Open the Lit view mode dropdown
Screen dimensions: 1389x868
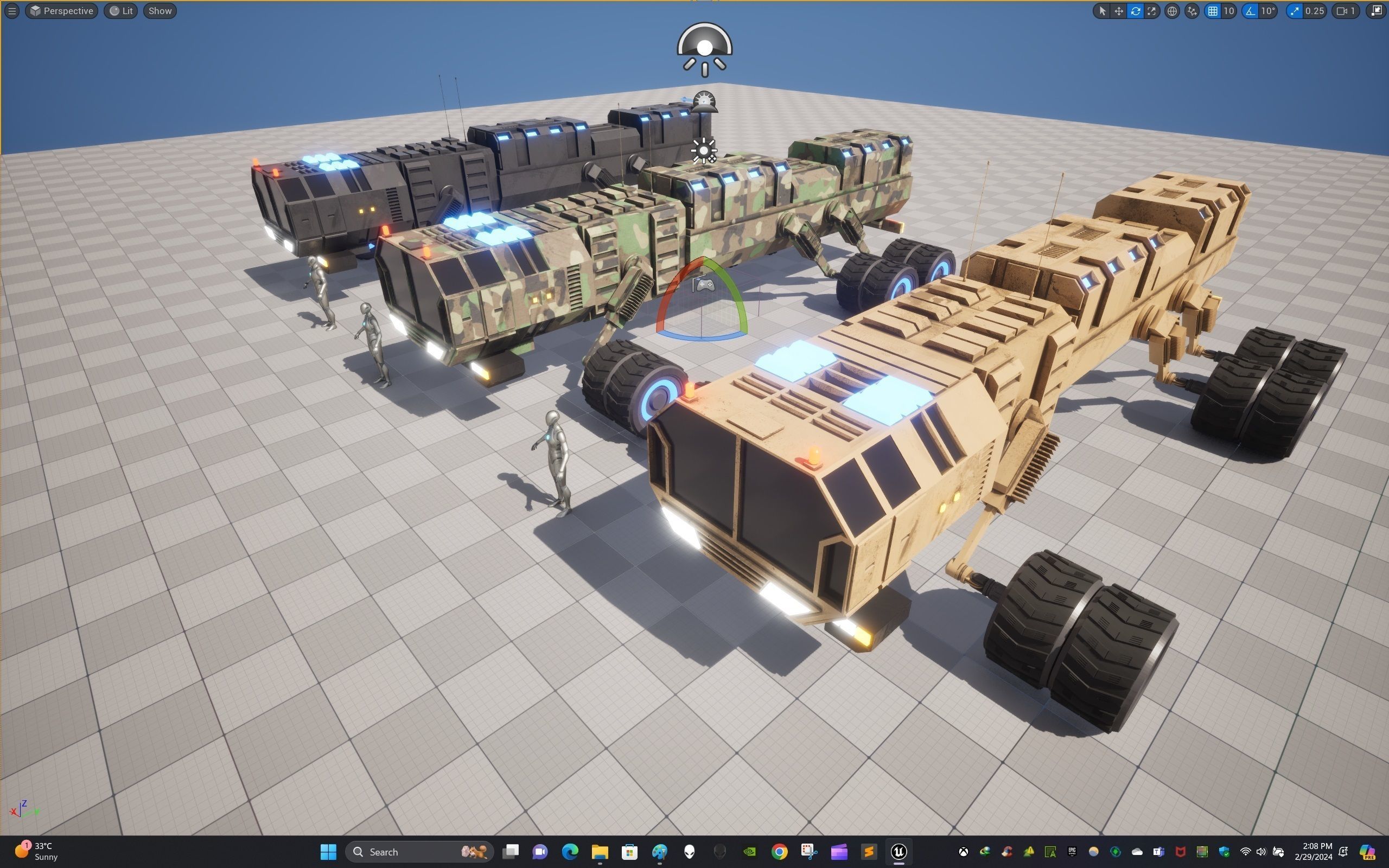[120, 11]
